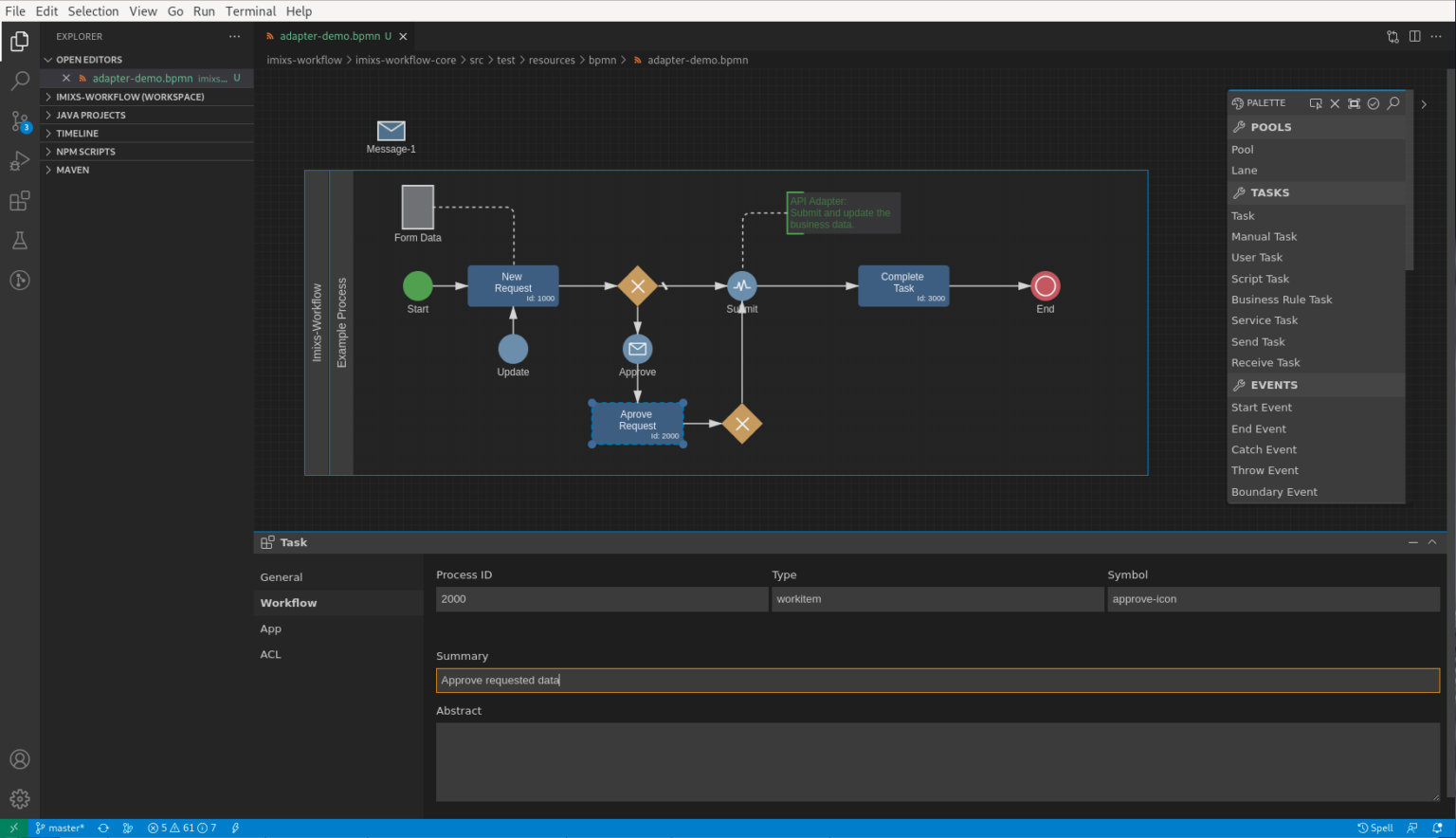The height and width of the screenshot is (838, 1456).
Task: Select the lasso selection tool in the Palette
Action: (x=1316, y=103)
